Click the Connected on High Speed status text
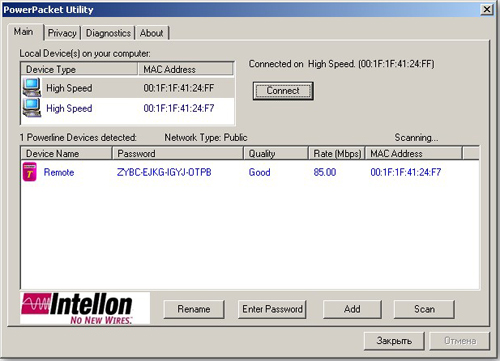This screenshot has width=500, height=361. [342, 64]
